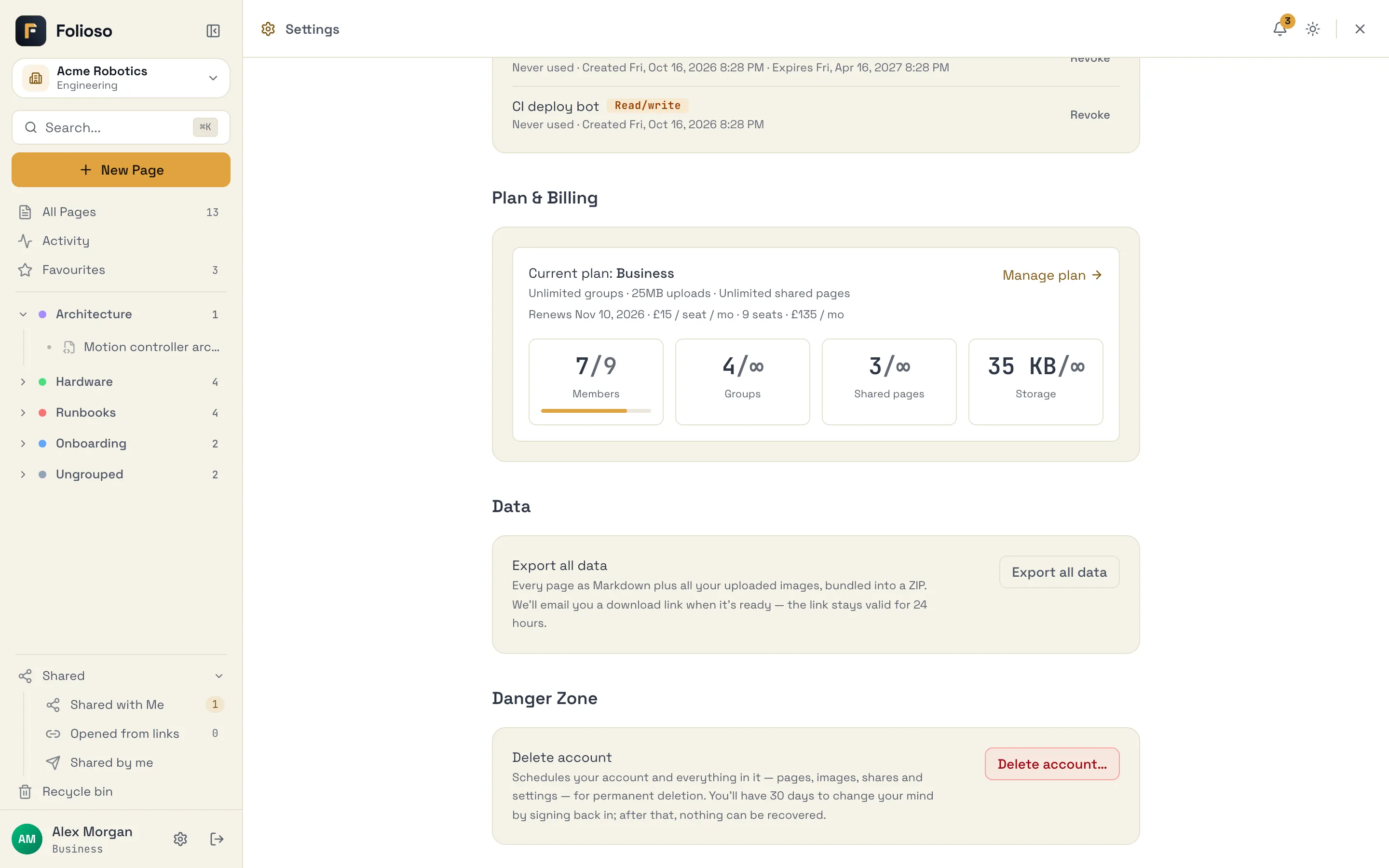The width and height of the screenshot is (1389, 868).
Task: Expand the Ungrouped group
Action: [x=23, y=474]
